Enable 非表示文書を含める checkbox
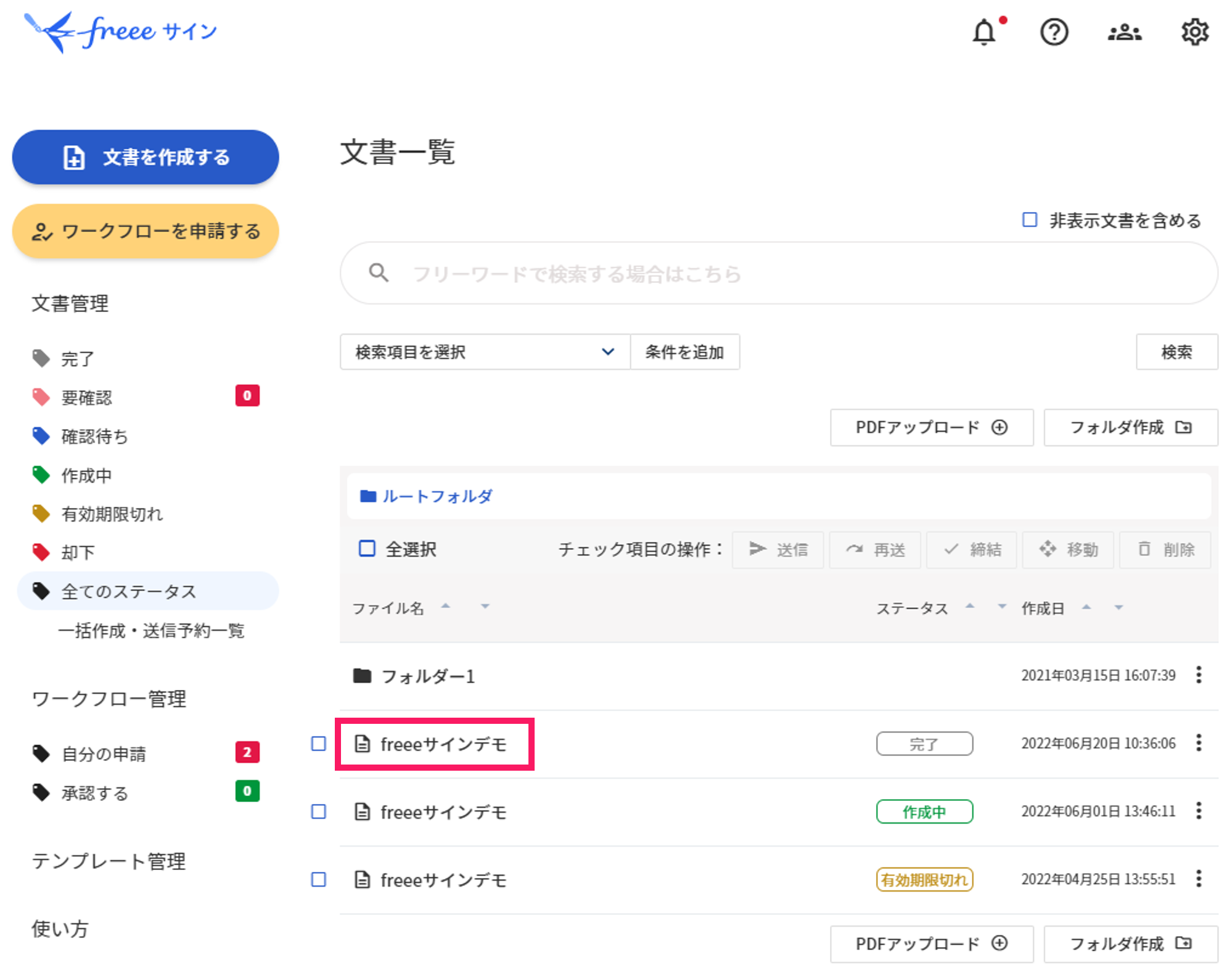Image resolution: width=1232 pixels, height=968 pixels. 1029,220
